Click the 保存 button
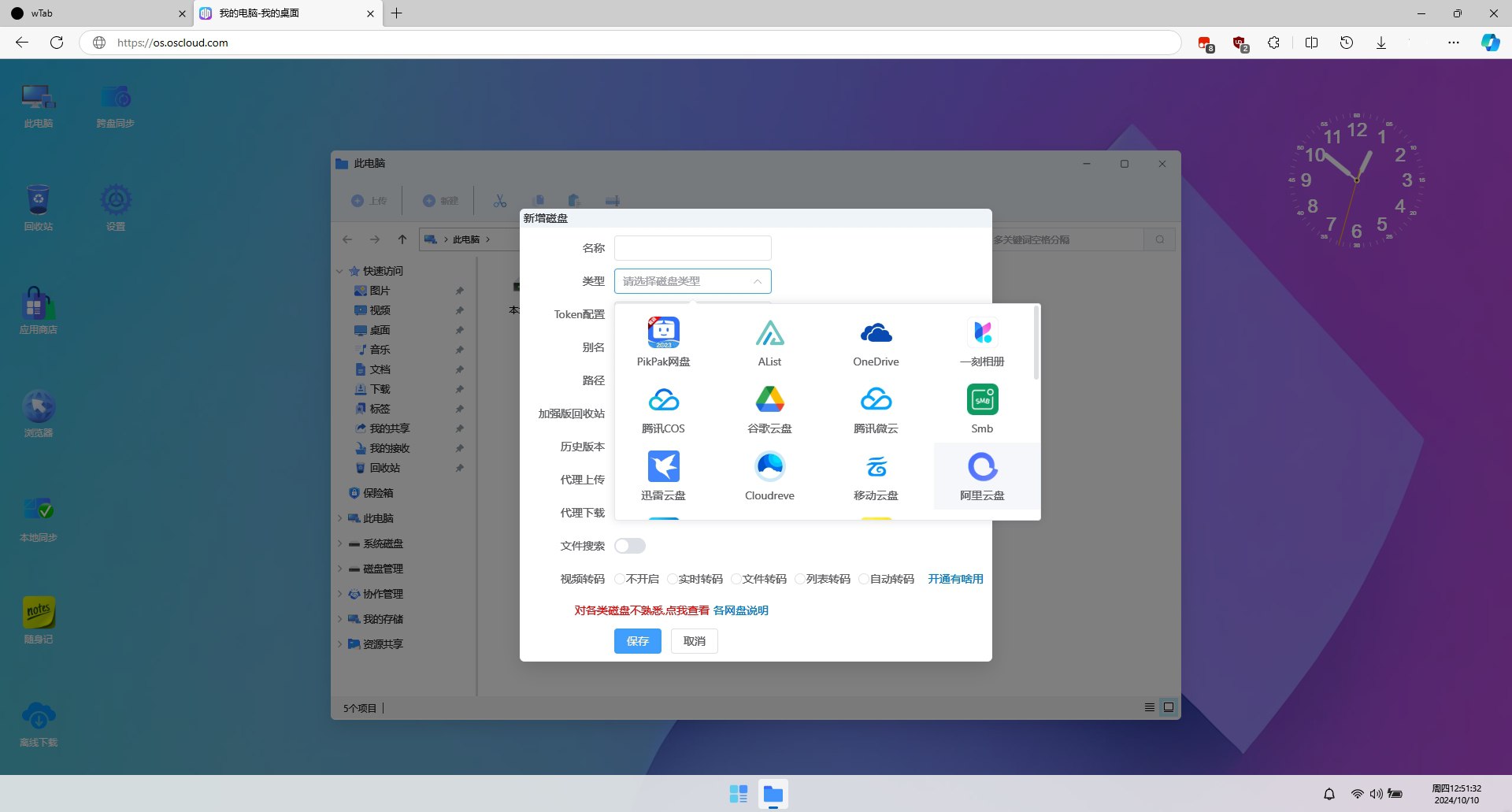 click(x=638, y=641)
